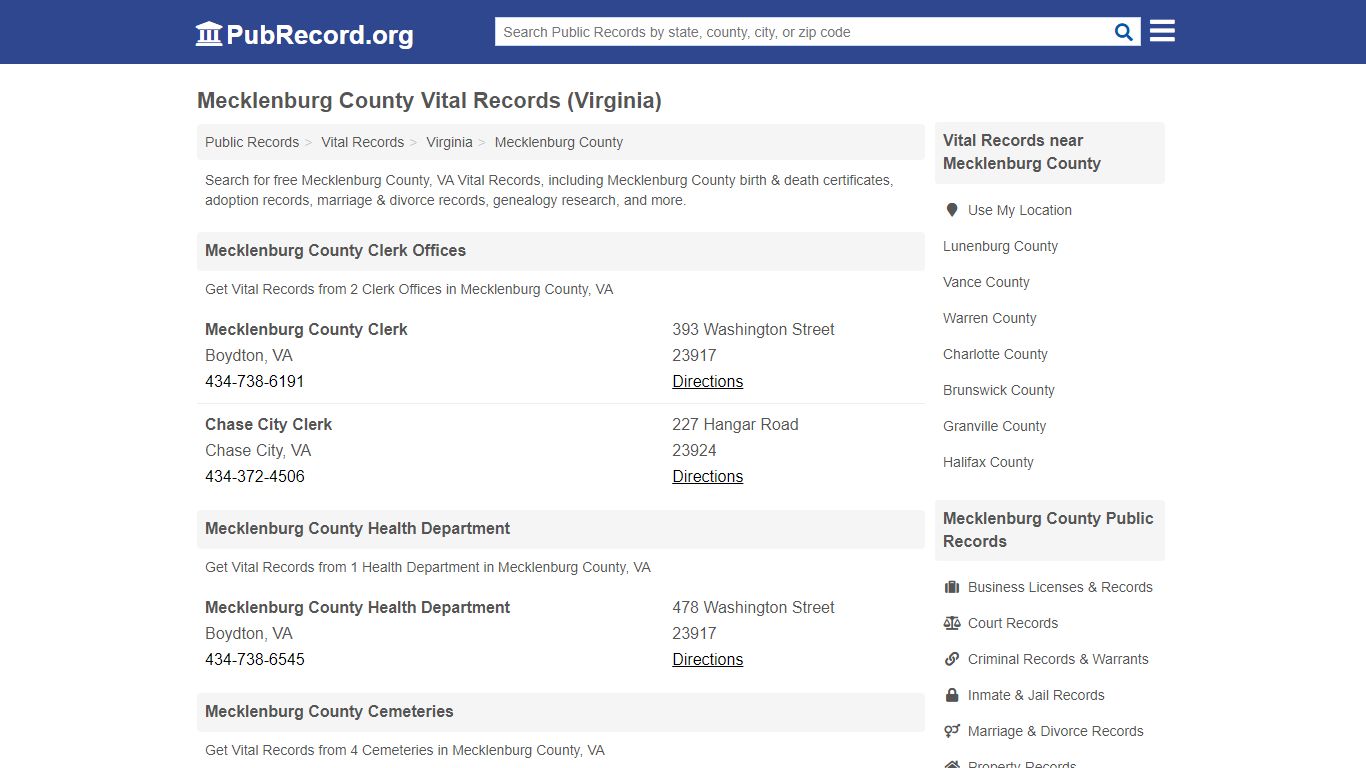Click Chase City Clerk name
Viewport: 1366px width, 768px height.
tap(268, 424)
